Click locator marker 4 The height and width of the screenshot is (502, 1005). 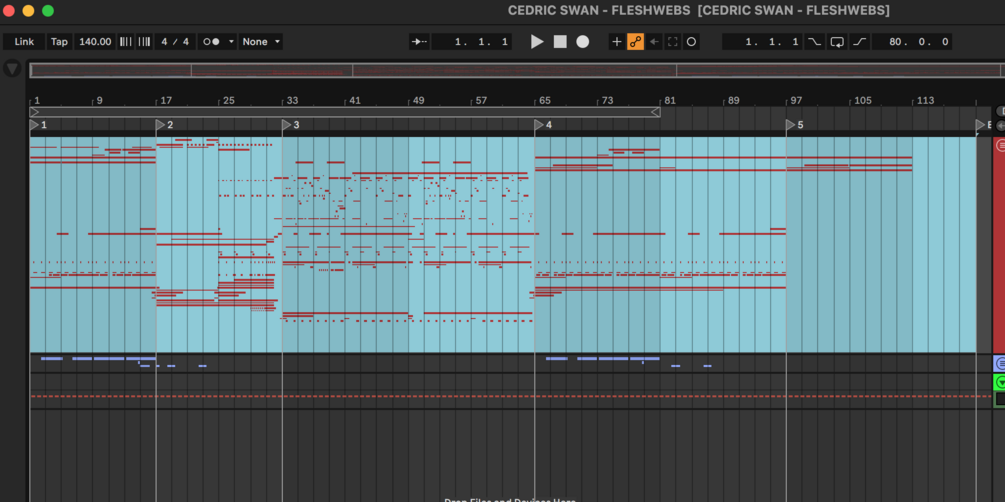(540, 124)
